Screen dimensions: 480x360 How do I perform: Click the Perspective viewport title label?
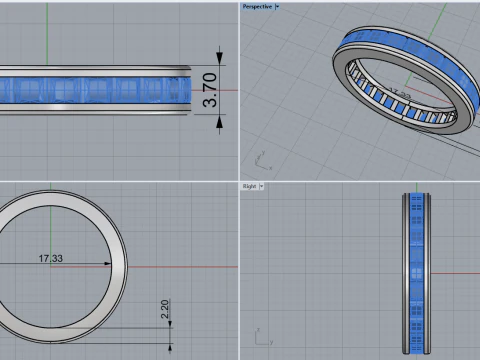(257, 7)
